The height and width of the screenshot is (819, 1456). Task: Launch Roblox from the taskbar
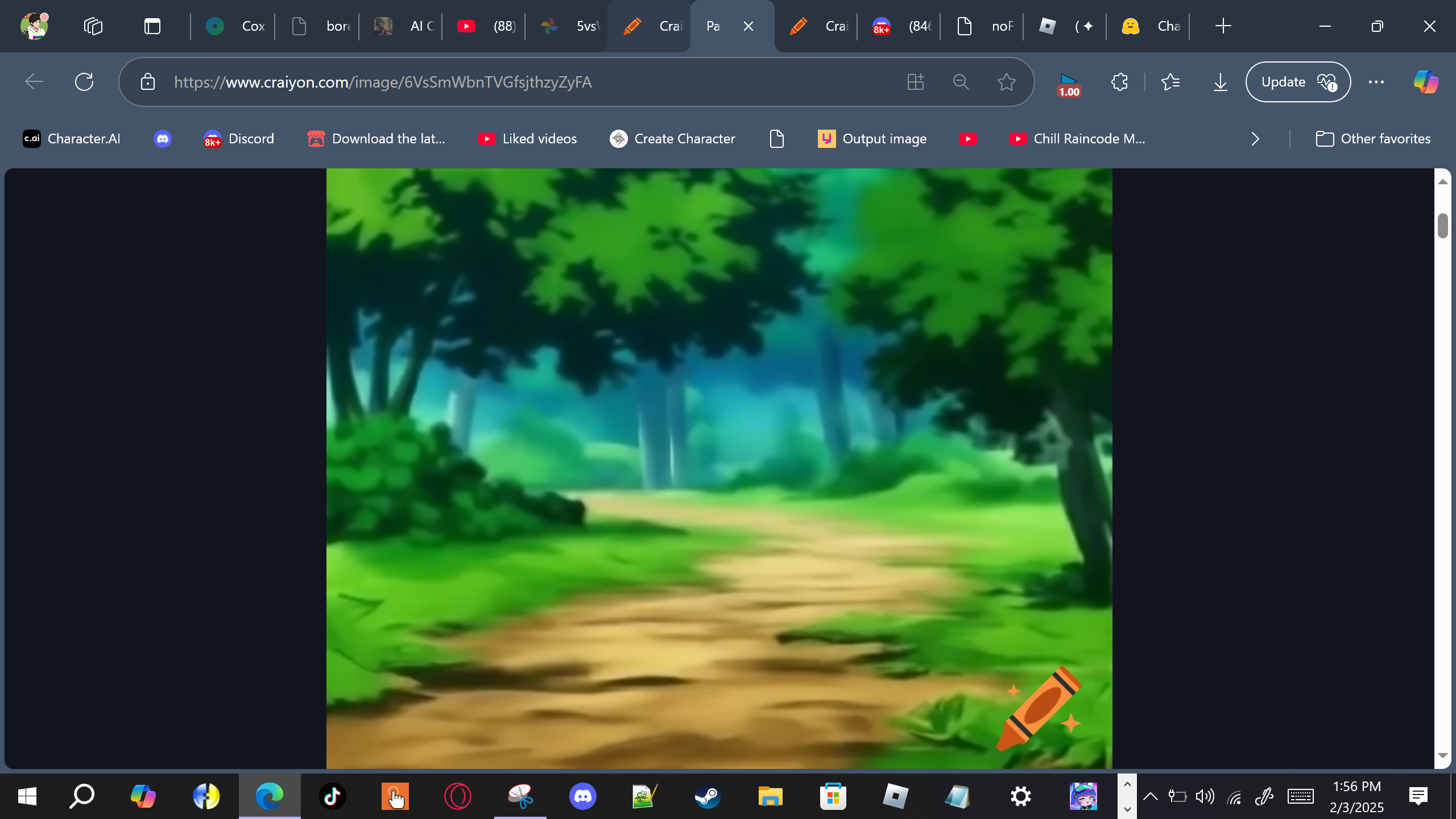tap(895, 796)
